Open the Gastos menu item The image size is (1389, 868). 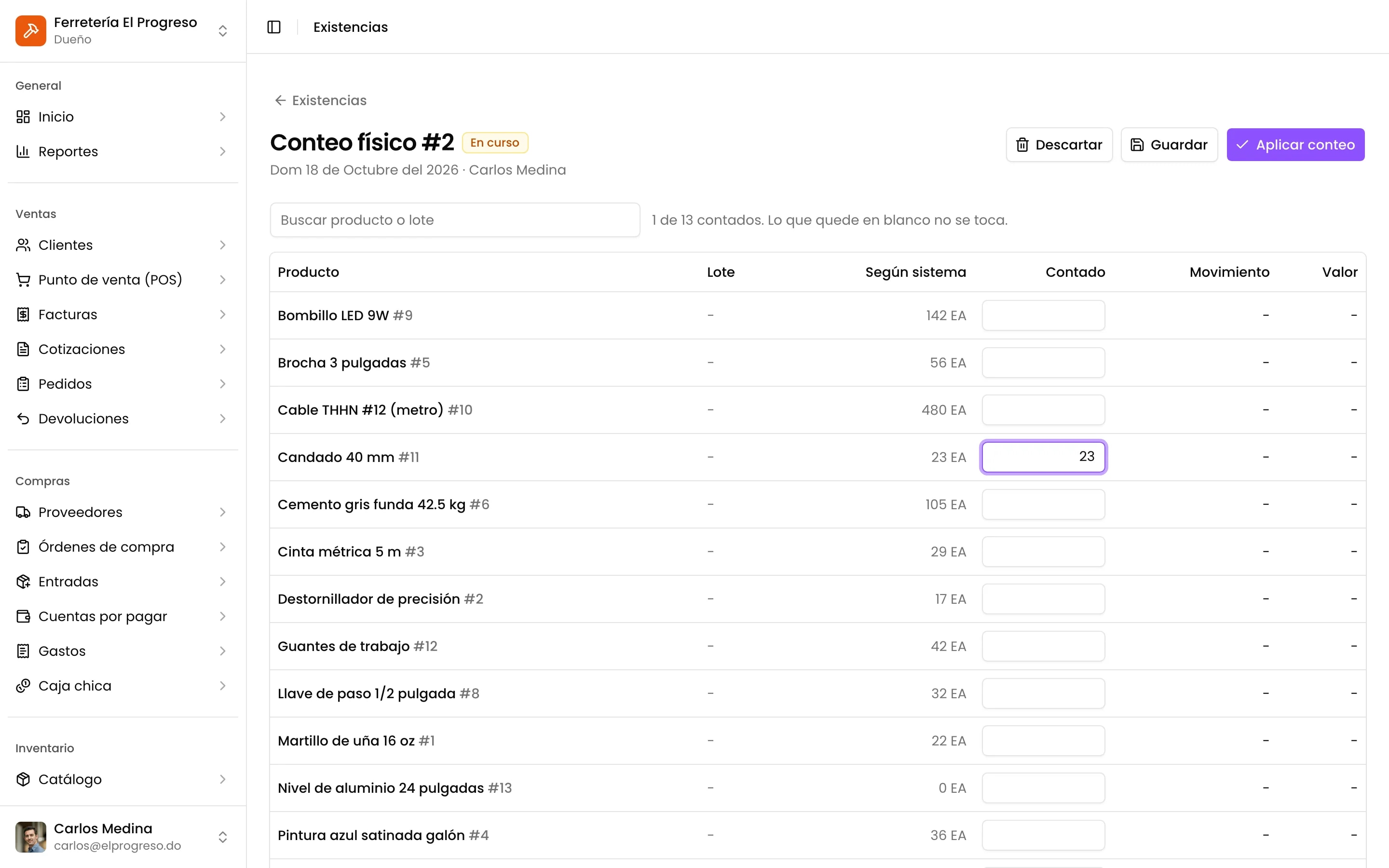[x=123, y=651]
